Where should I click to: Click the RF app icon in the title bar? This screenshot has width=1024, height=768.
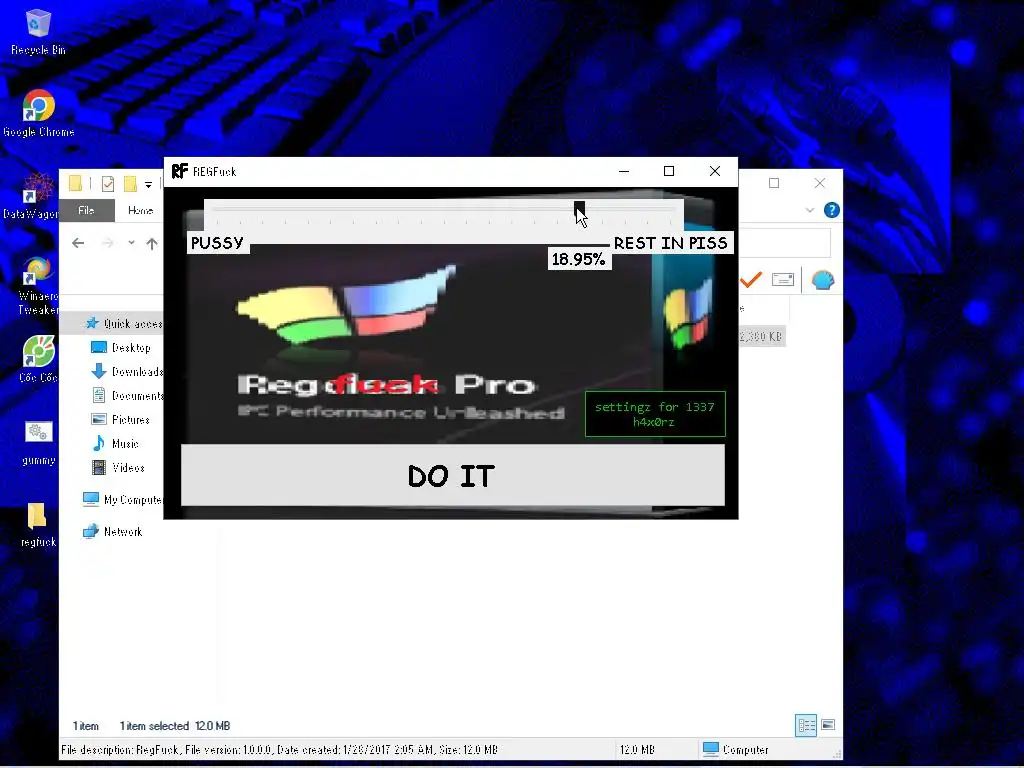[x=180, y=171]
